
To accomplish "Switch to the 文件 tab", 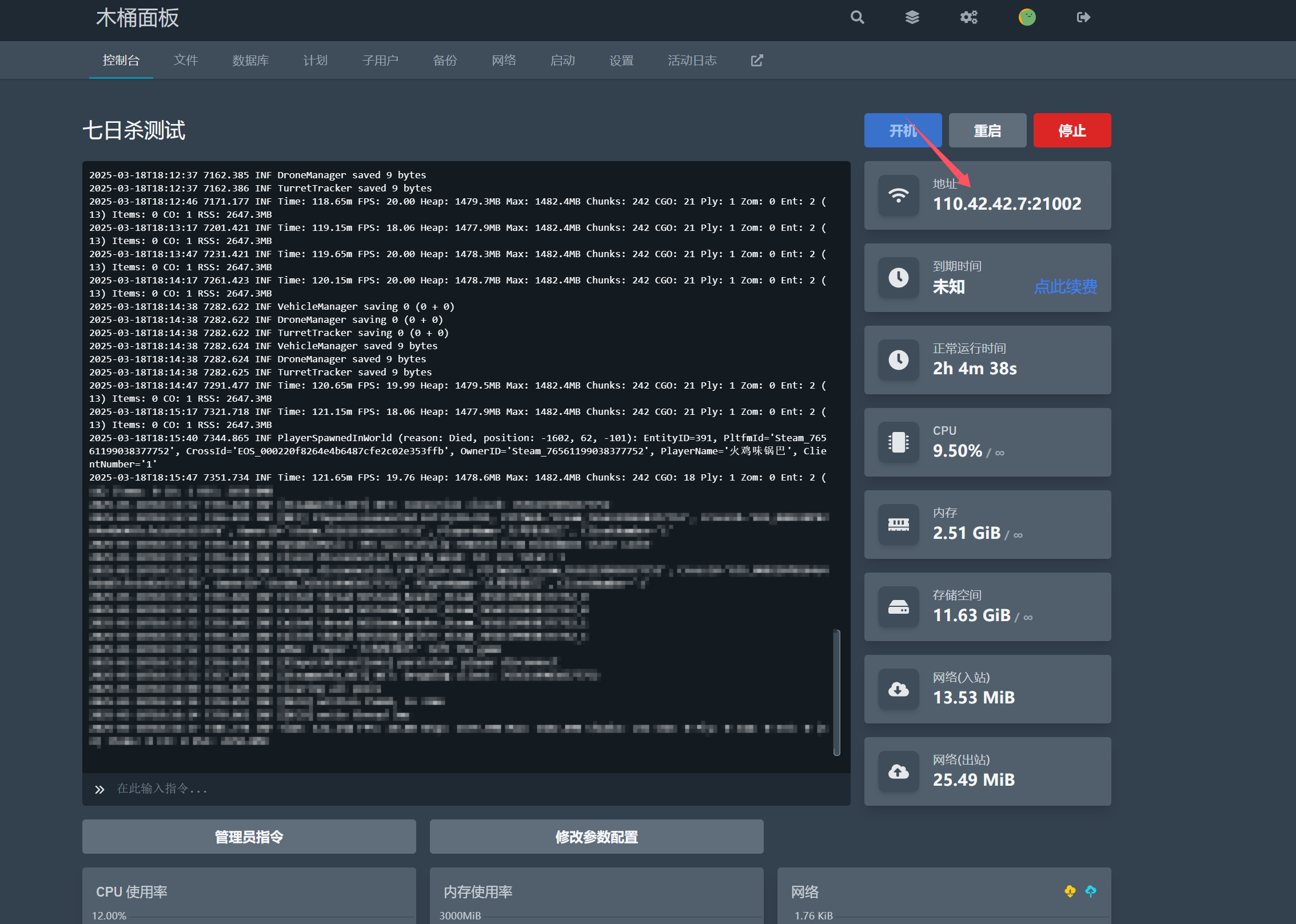I will [x=186, y=61].
